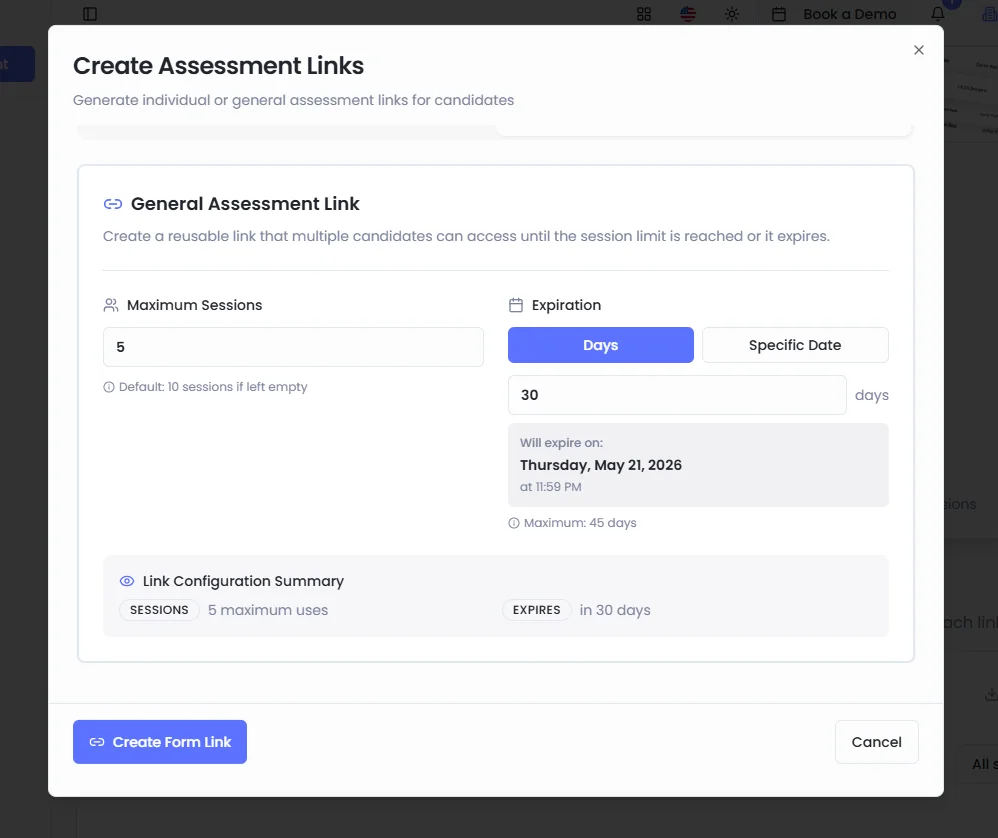Toggle the sidebar panel icon
The width and height of the screenshot is (998, 838).
[90, 14]
